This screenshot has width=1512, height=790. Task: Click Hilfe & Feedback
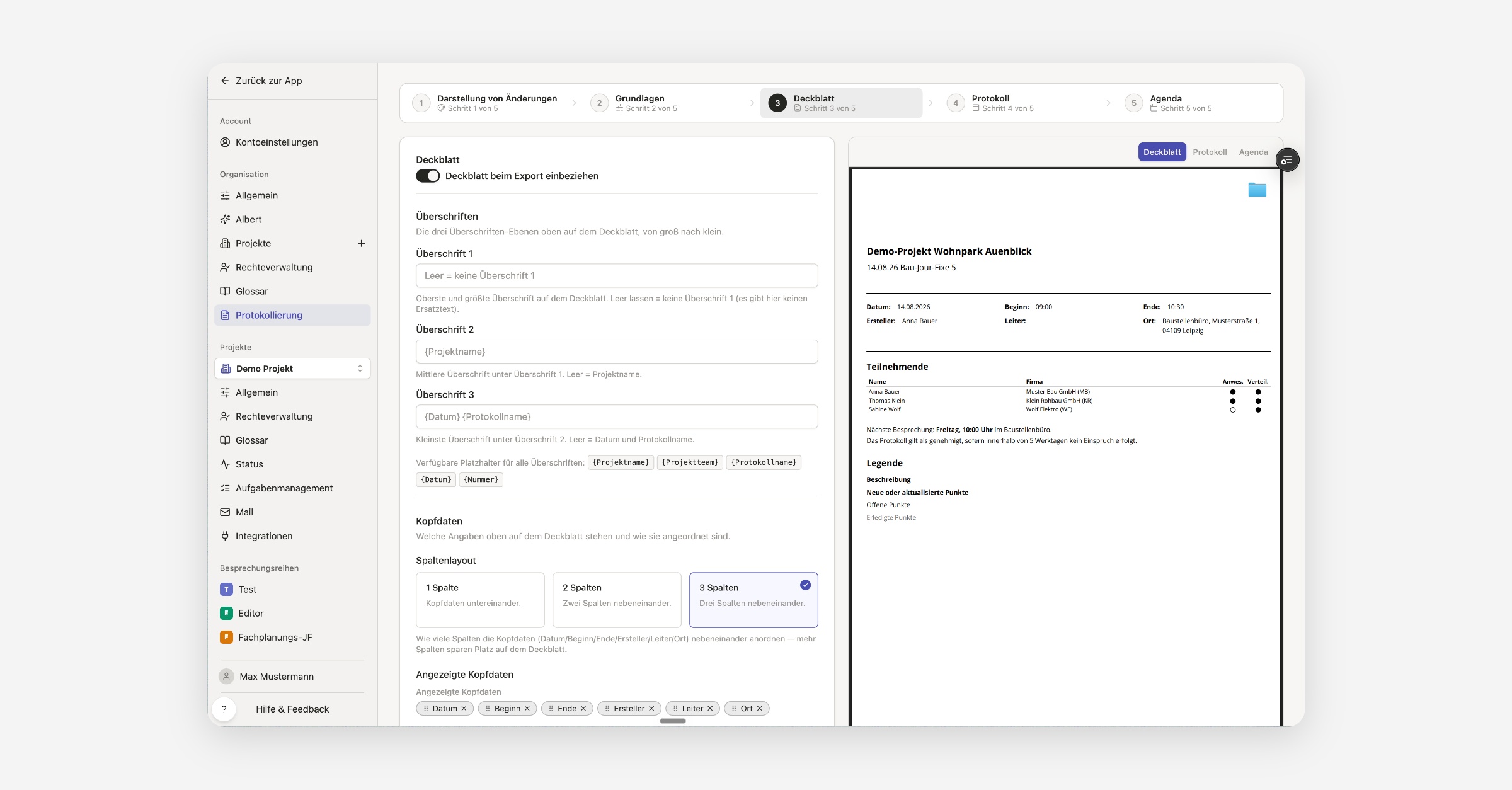[292, 709]
